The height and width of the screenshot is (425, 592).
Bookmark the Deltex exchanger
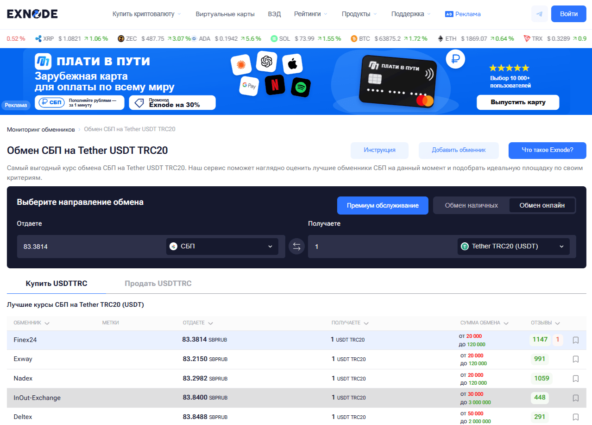(575, 417)
